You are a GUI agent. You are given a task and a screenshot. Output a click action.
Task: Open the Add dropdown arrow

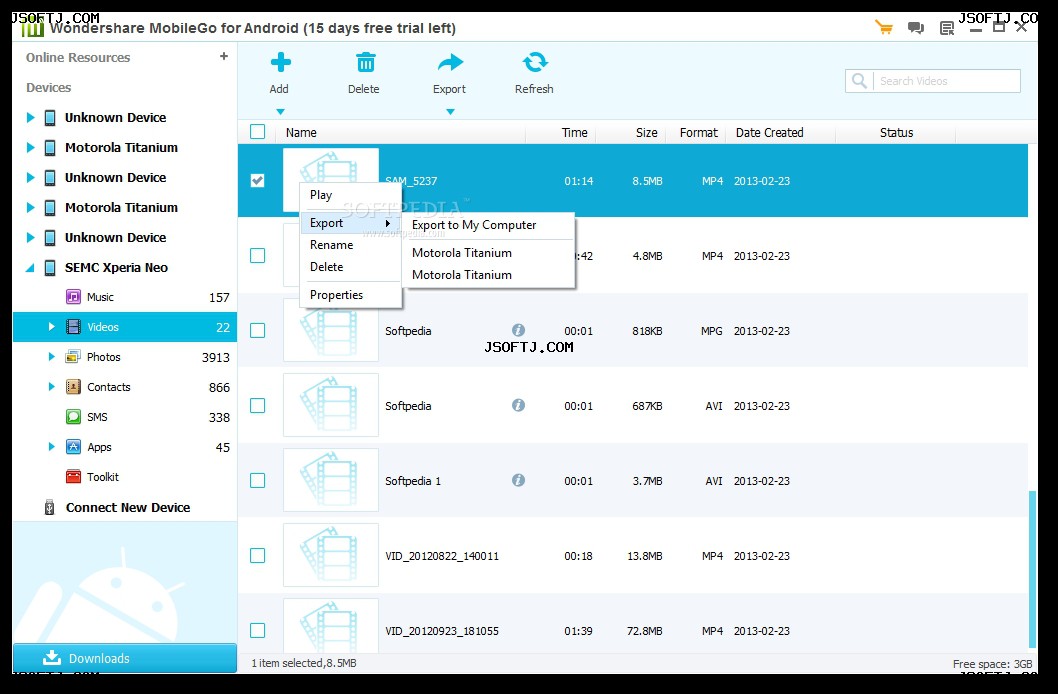[x=281, y=112]
